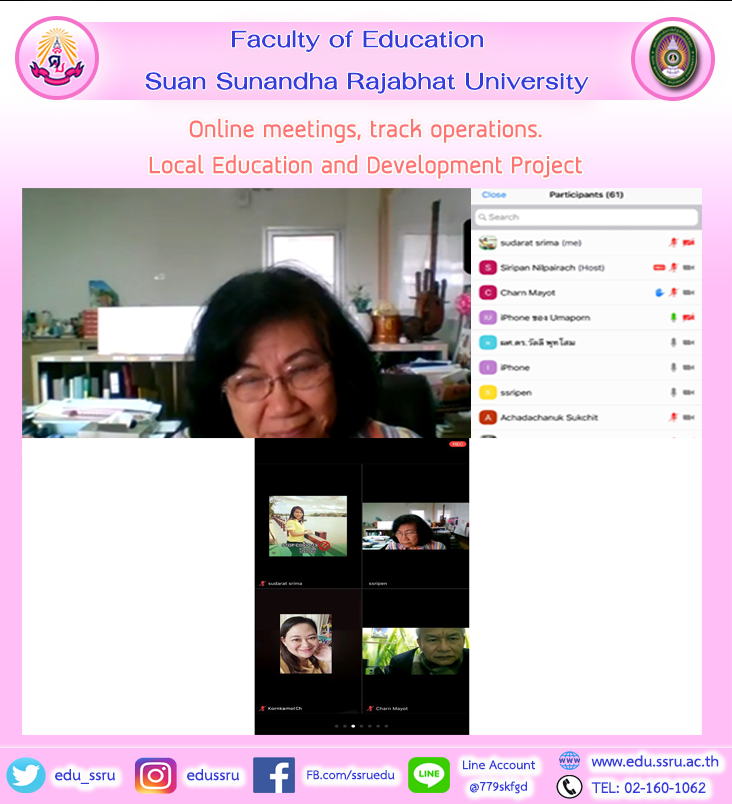Click the WWW globe icon
732x804 pixels.
click(x=569, y=761)
